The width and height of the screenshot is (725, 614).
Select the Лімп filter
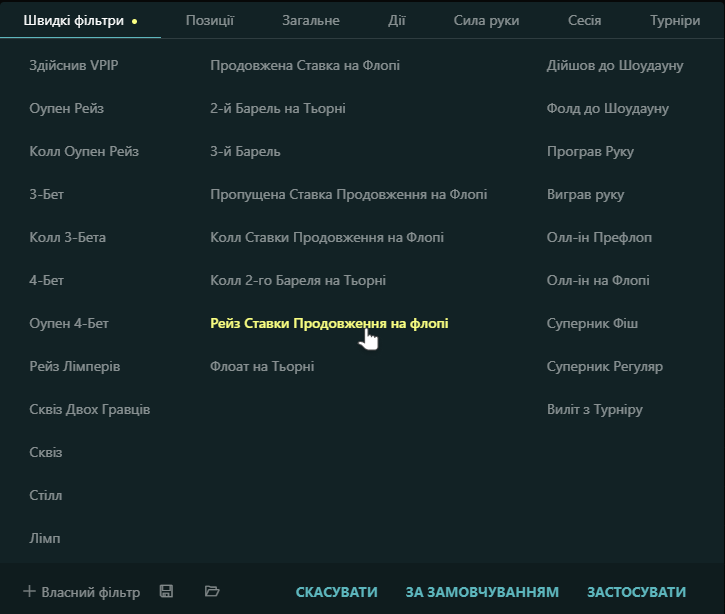coord(45,538)
